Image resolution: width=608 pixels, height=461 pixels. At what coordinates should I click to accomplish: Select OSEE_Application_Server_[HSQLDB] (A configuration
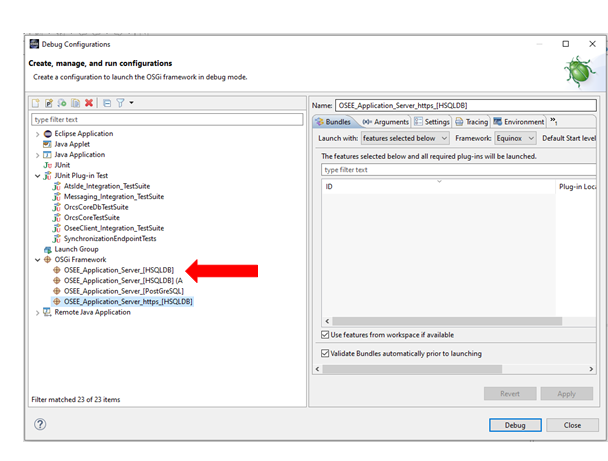point(123,280)
